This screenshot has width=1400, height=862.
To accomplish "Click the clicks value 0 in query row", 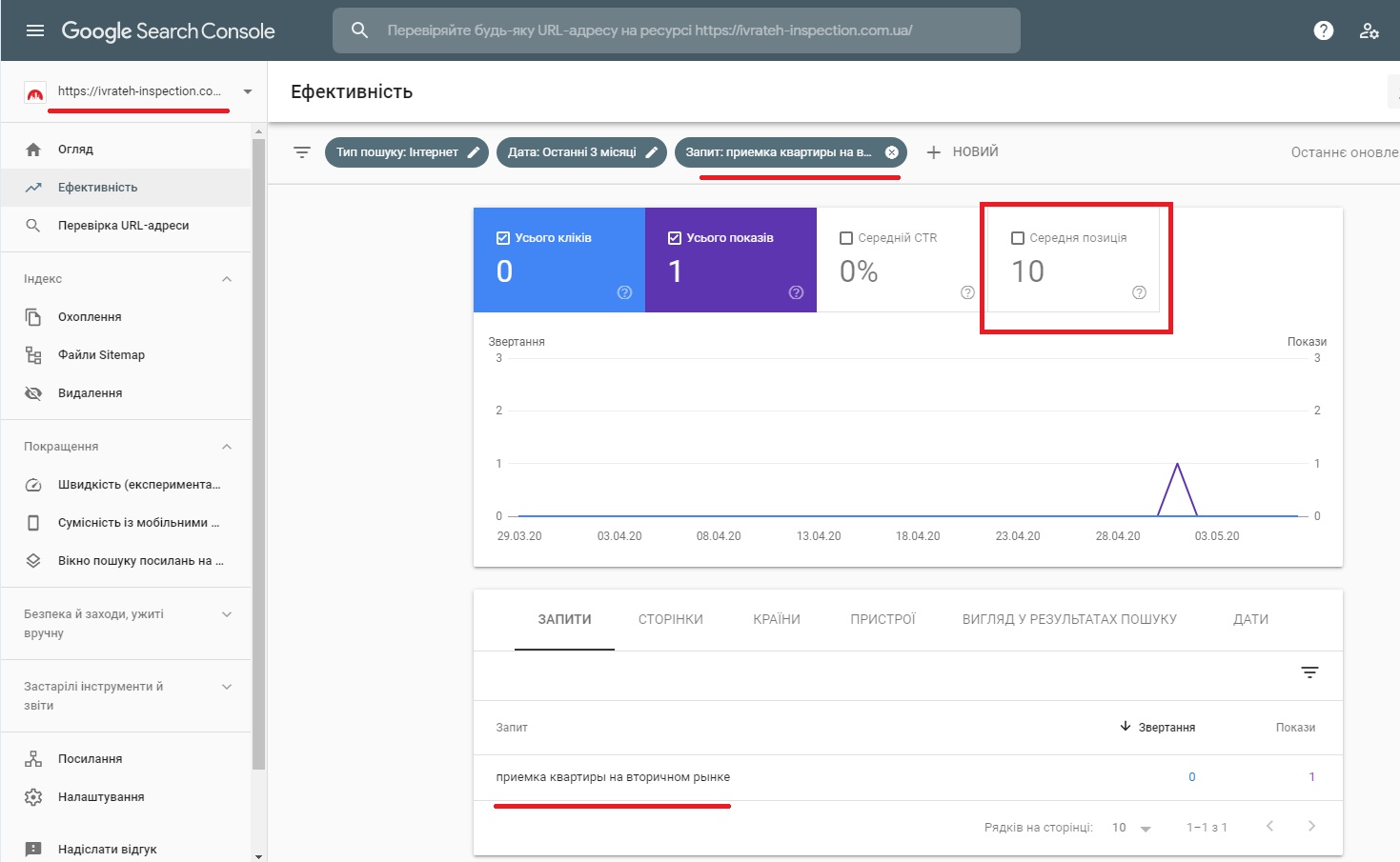I will (1191, 777).
